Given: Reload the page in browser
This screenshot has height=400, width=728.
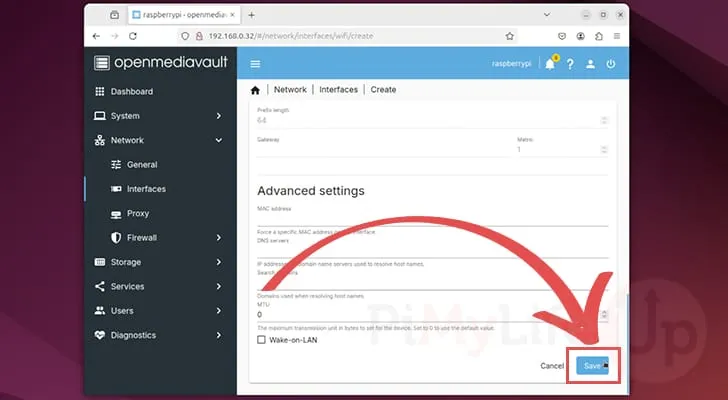Looking at the screenshot, I should tap(133, 36).
